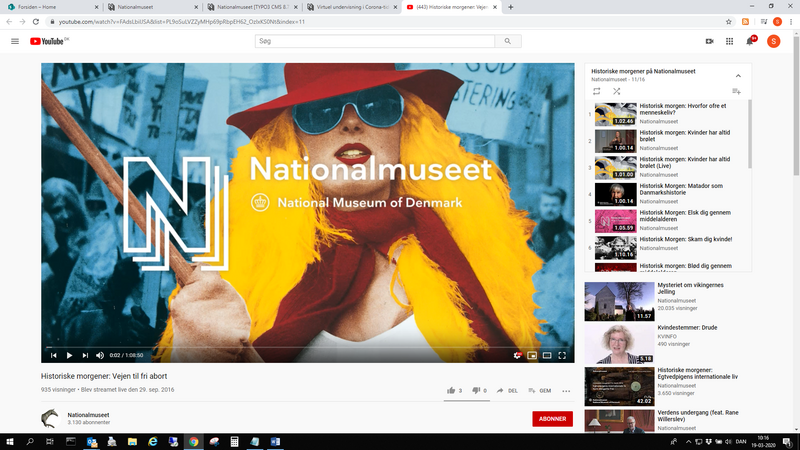The width and height of the screenshot is (800, 450).
Task: Close the Forsiden - Home tab
Action: pos(96,7)
